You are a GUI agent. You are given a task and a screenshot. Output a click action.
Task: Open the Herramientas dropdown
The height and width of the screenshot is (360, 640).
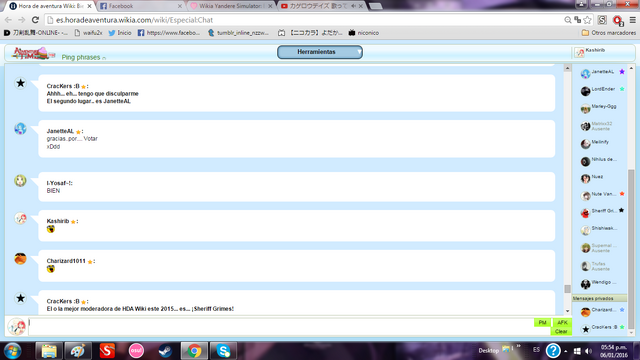(x=320, y=52)
